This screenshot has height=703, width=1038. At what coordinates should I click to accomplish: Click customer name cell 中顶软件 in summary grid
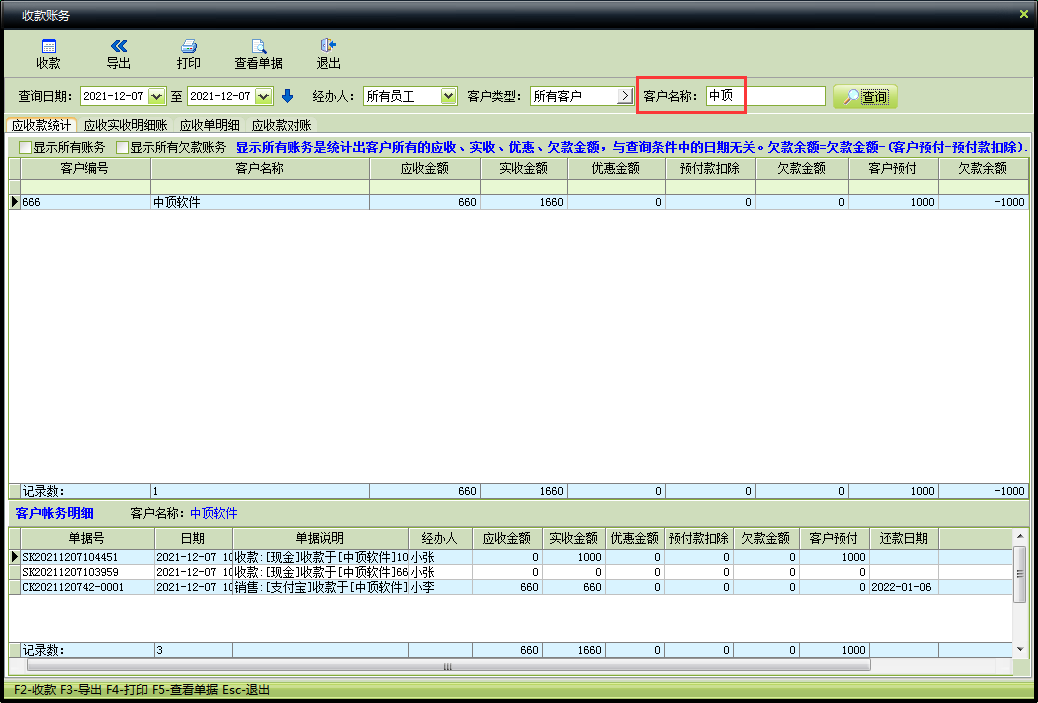260,203
